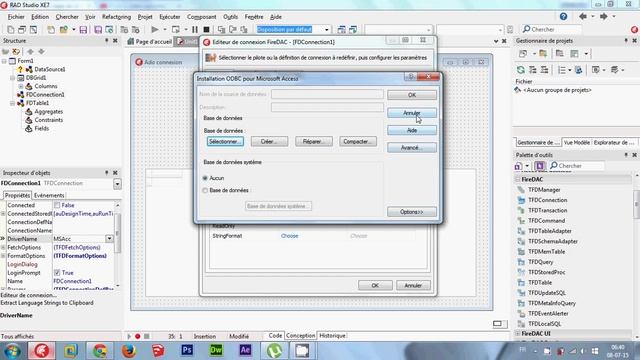Click the Stop program toolbar icon
Screen dimensions: 640x360
point(207,29)
